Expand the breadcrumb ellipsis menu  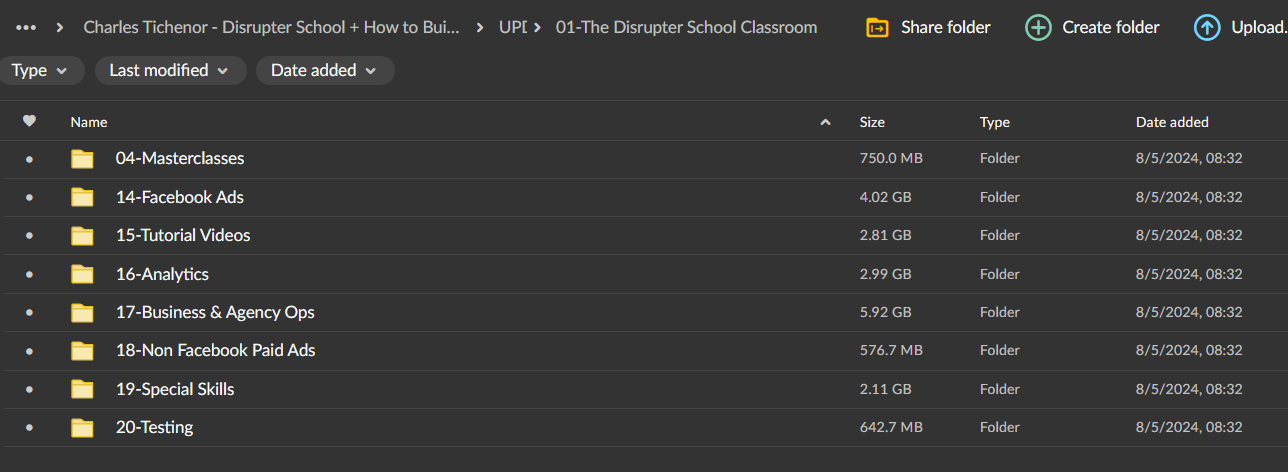click(x=26, y=28)
